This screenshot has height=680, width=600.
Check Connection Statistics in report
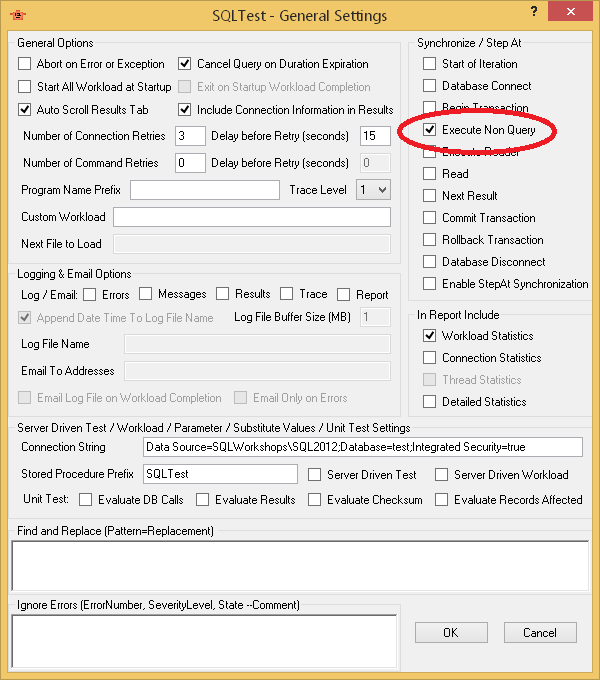point(430,358)
